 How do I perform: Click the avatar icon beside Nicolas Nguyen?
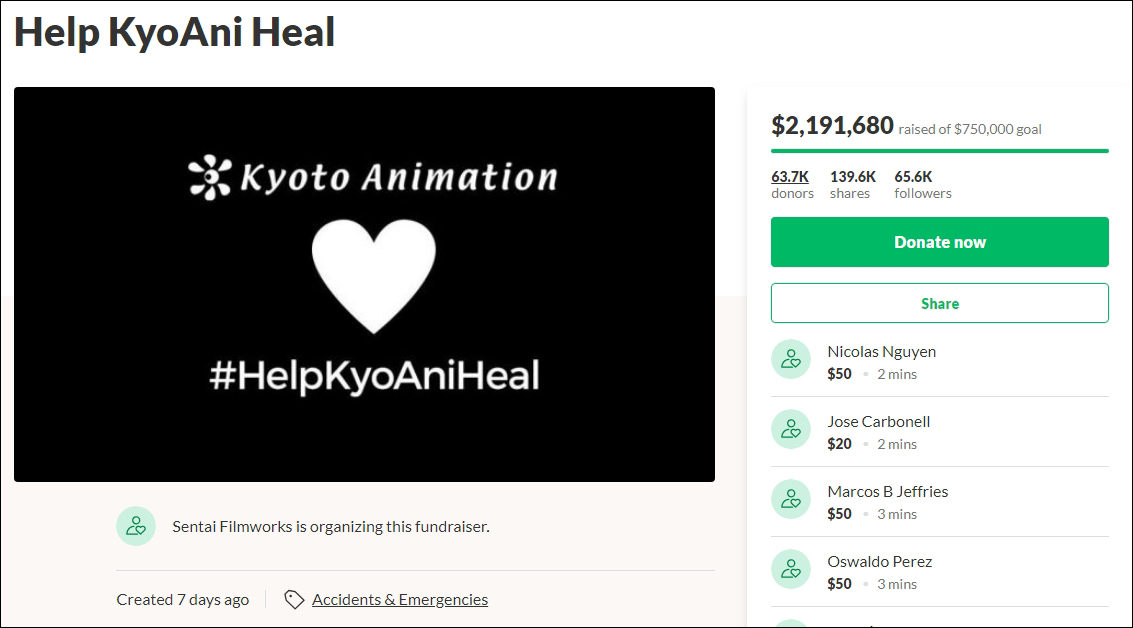tap(791, 359)
